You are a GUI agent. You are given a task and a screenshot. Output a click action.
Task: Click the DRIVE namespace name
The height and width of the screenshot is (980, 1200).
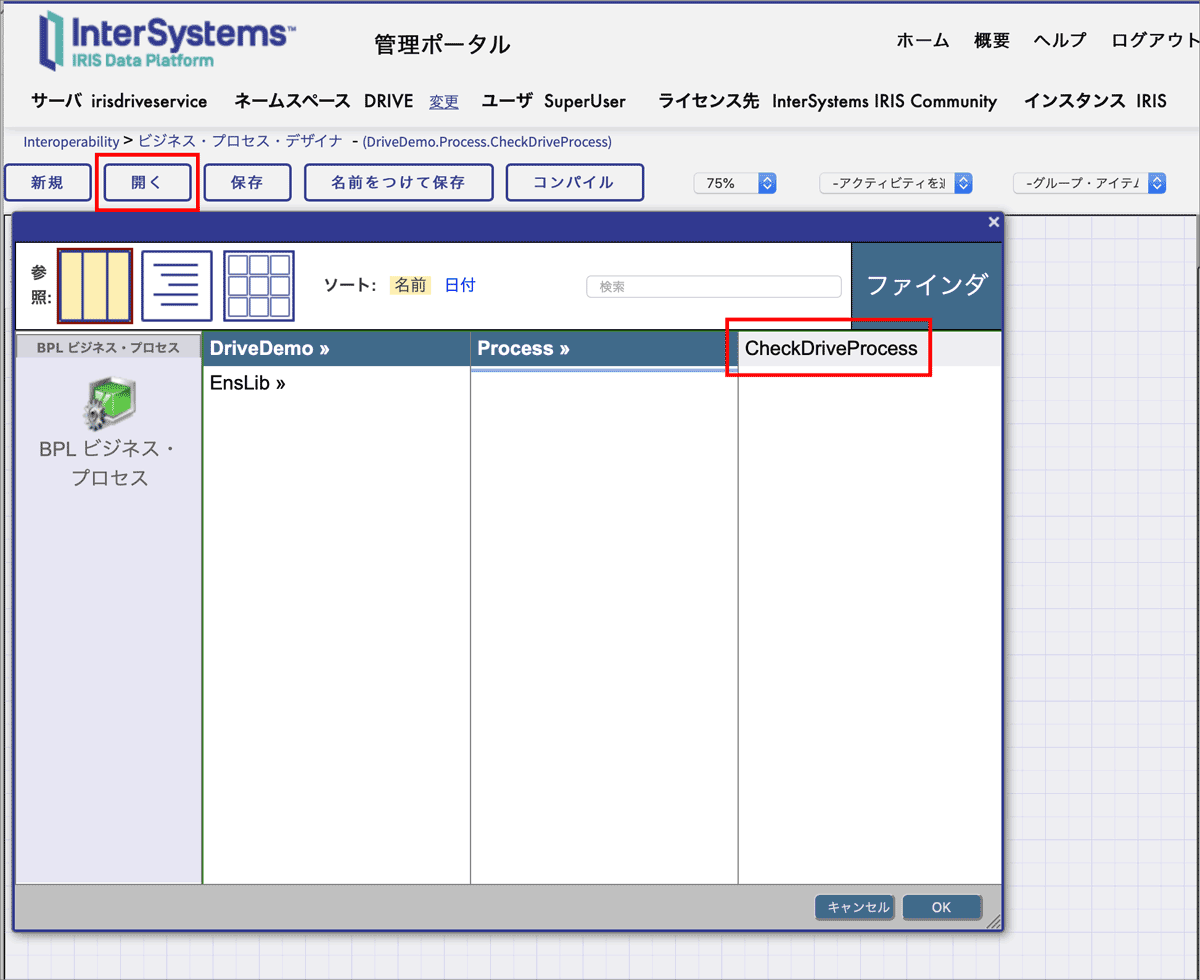click(389, 101)
